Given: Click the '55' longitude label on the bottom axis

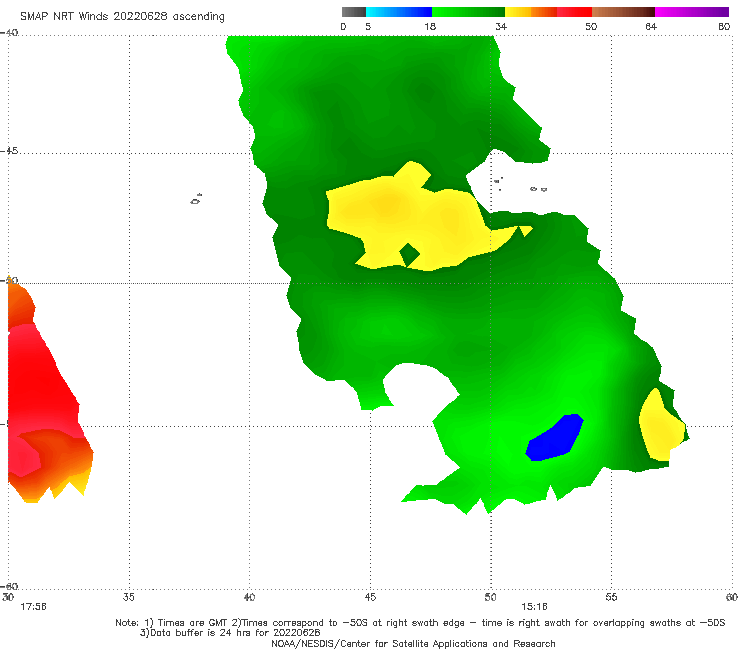Looking at the screenshot, I should (611, 597).
